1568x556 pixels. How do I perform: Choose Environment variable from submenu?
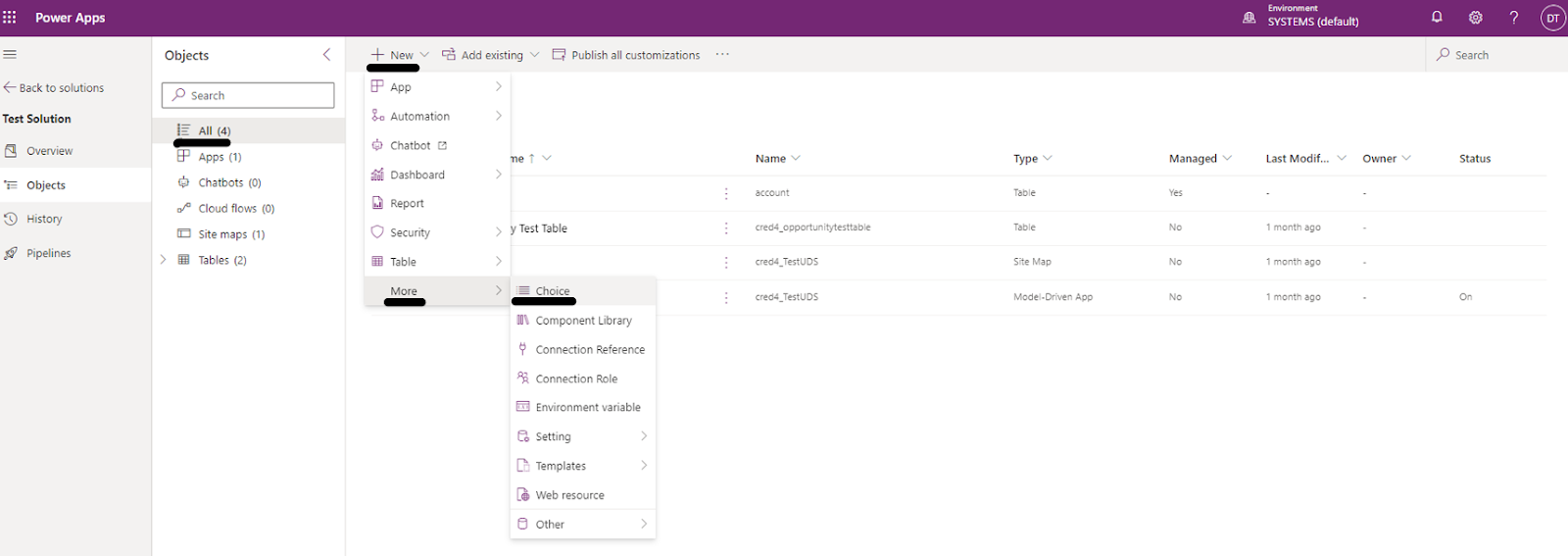[583, 407]
